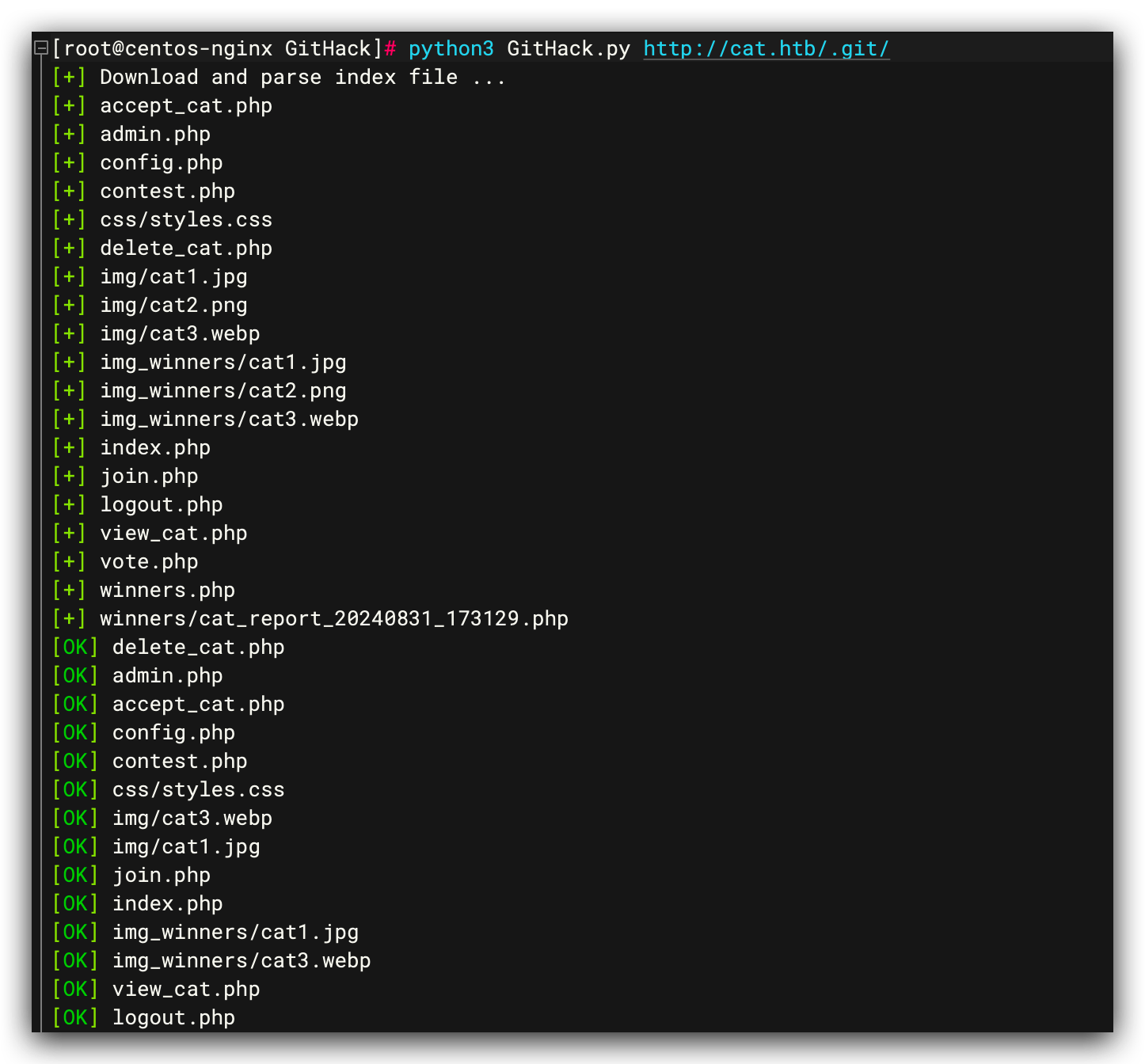This screenshot has height=1064, width=1145.
Task: Click the [+] img/cat2.png filename
Action: coord(173,306)
